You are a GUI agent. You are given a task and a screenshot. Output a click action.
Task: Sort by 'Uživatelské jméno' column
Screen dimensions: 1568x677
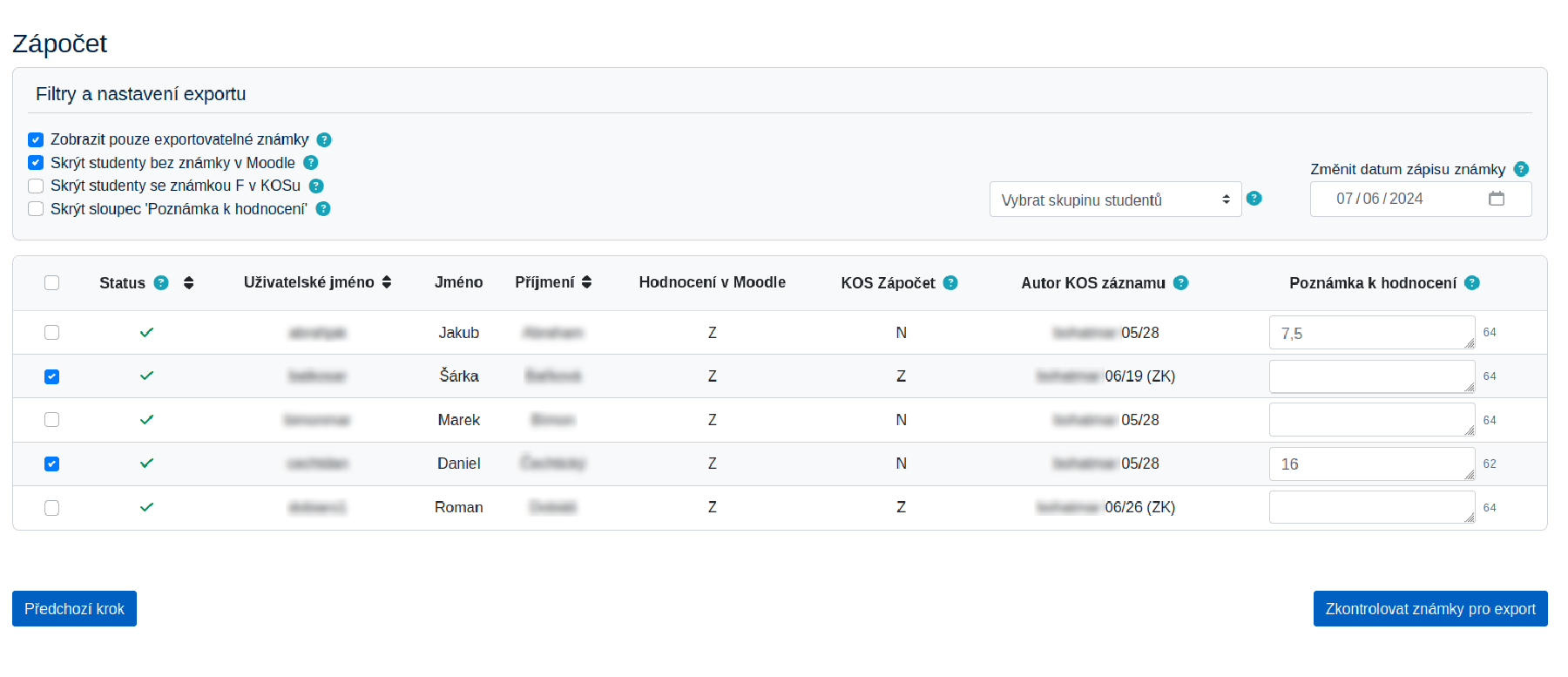(387, 282)
